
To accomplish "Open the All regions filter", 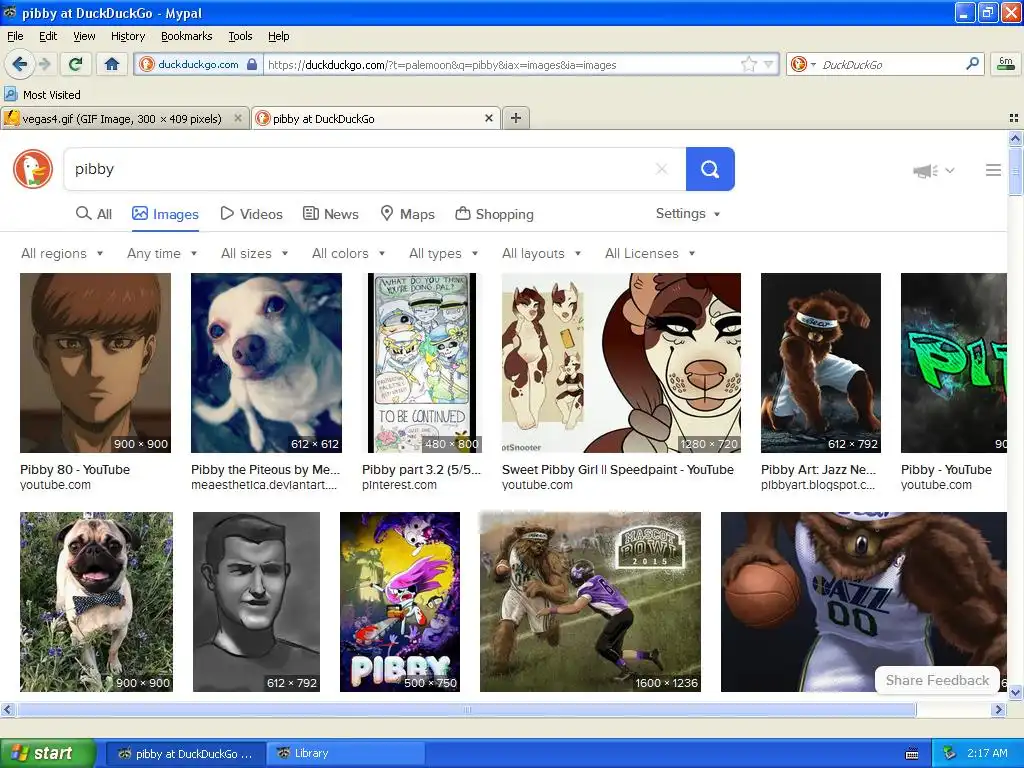I will coord(62,253).
